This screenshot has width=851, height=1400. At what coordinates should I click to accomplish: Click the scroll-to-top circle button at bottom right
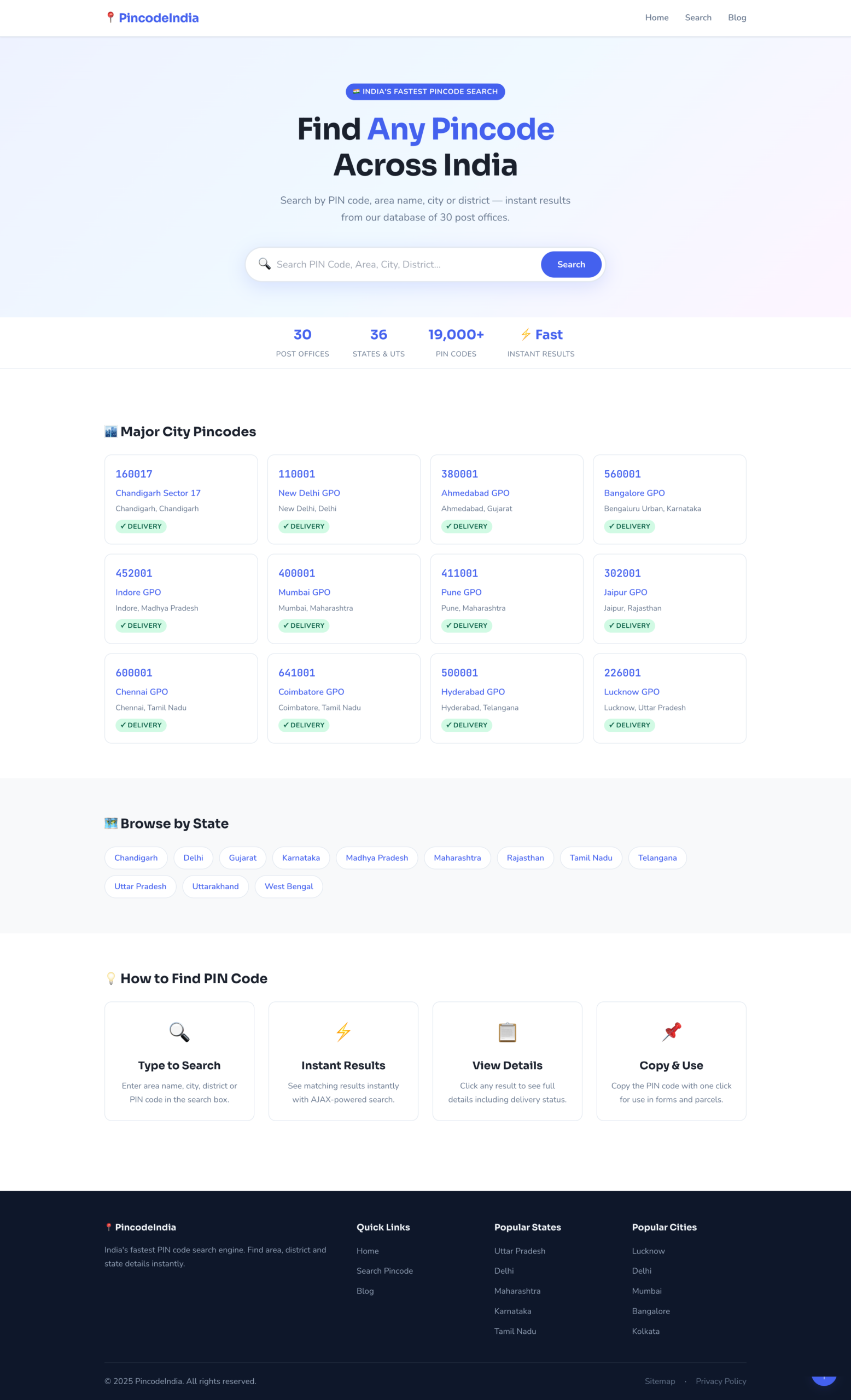pos(823,1380)
